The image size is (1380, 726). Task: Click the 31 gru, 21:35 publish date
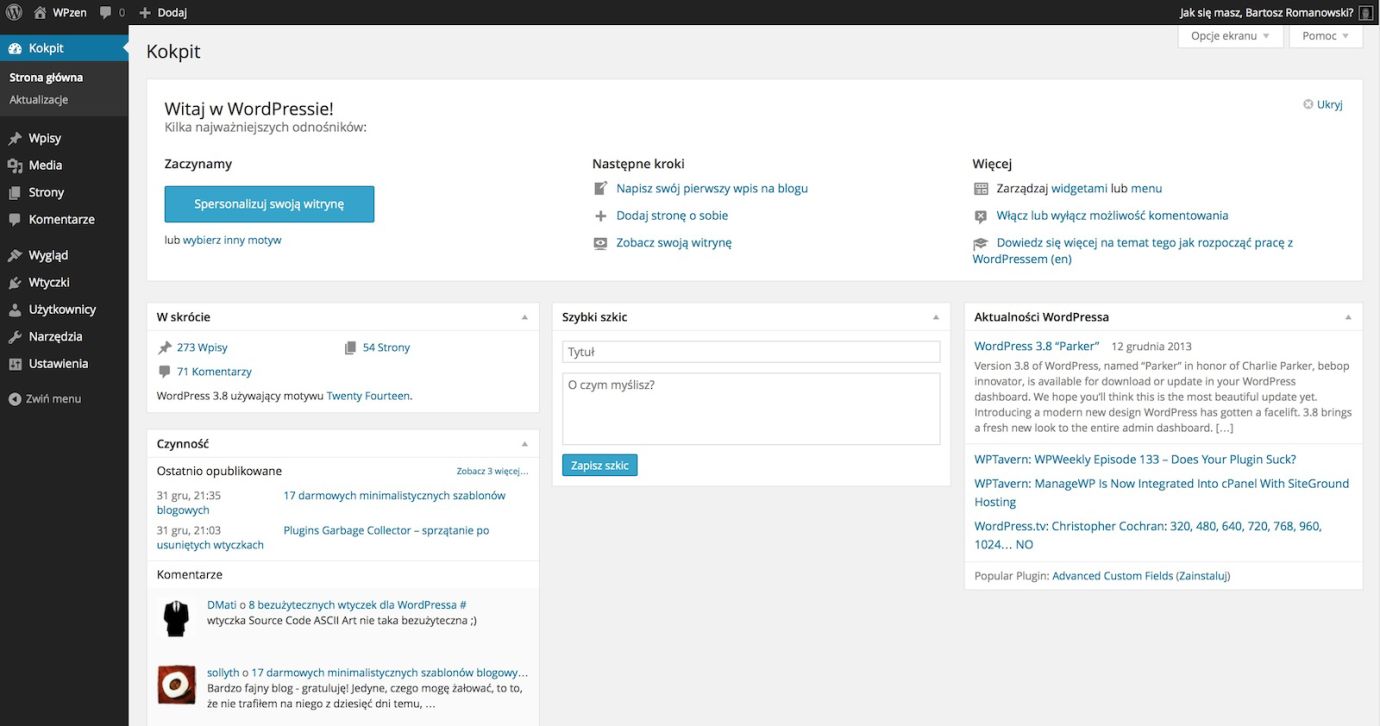tap(189, 495)
